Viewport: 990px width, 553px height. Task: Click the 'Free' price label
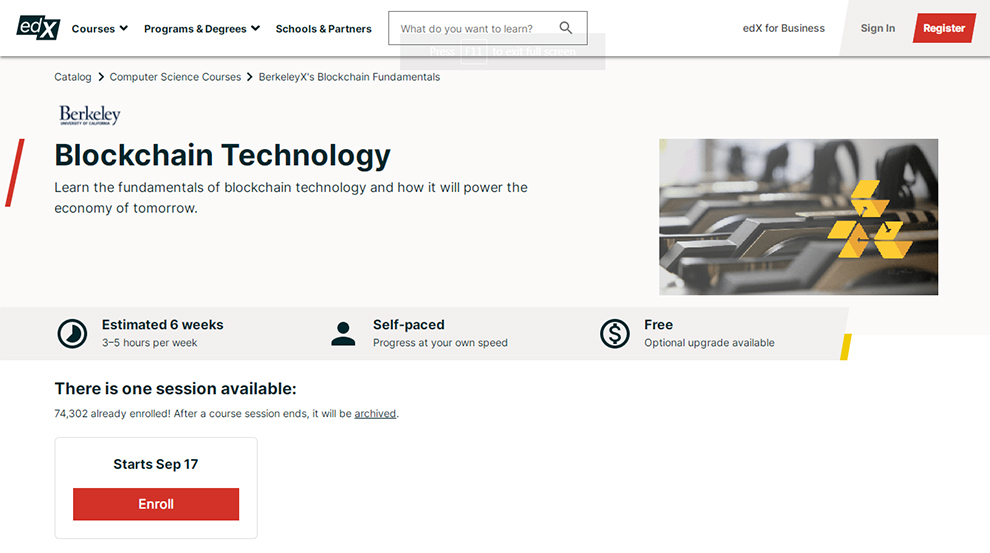[659, 324]
